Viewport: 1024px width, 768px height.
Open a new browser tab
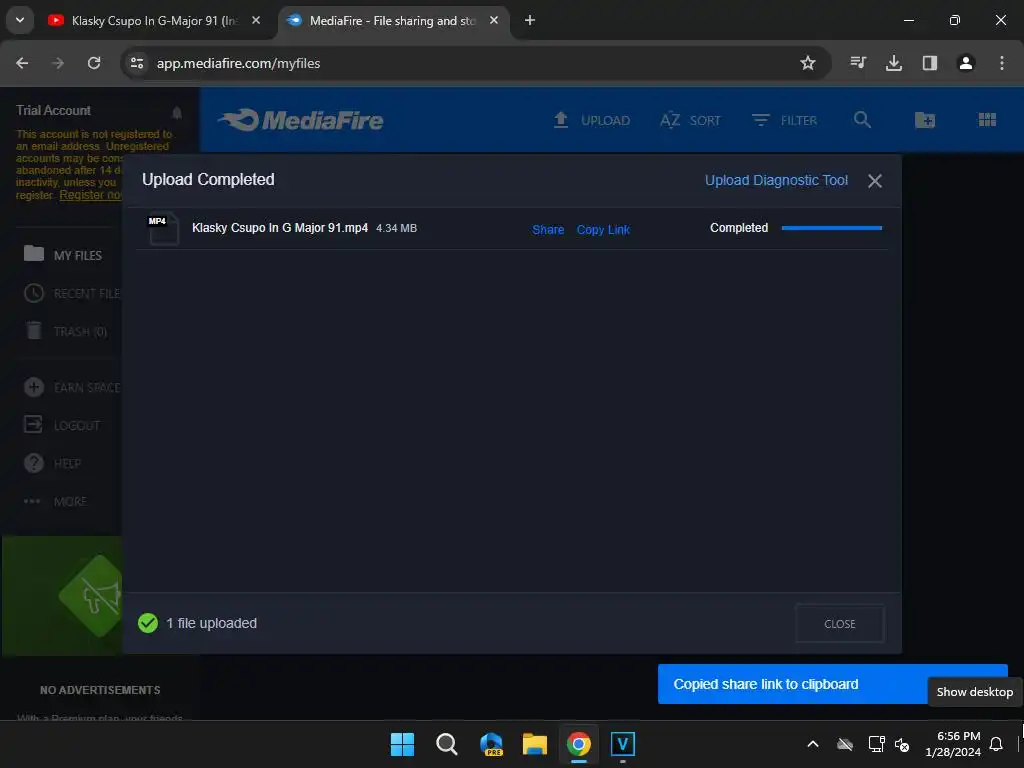click(530, 20)
